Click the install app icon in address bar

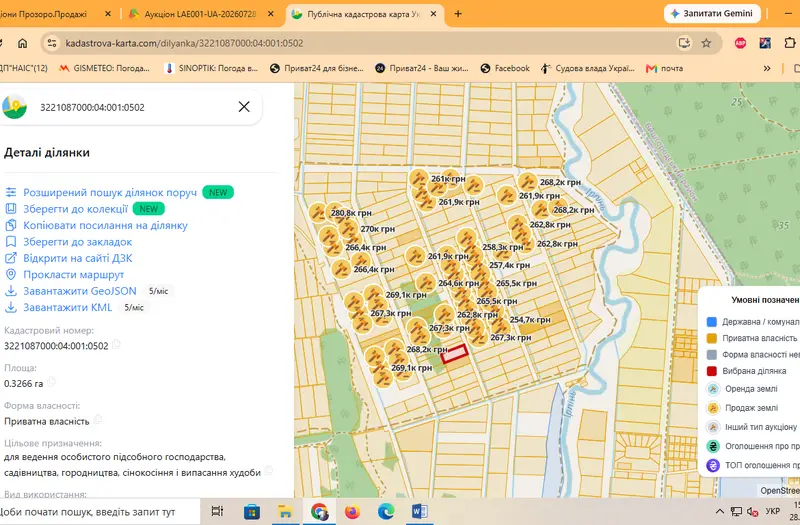684,43
